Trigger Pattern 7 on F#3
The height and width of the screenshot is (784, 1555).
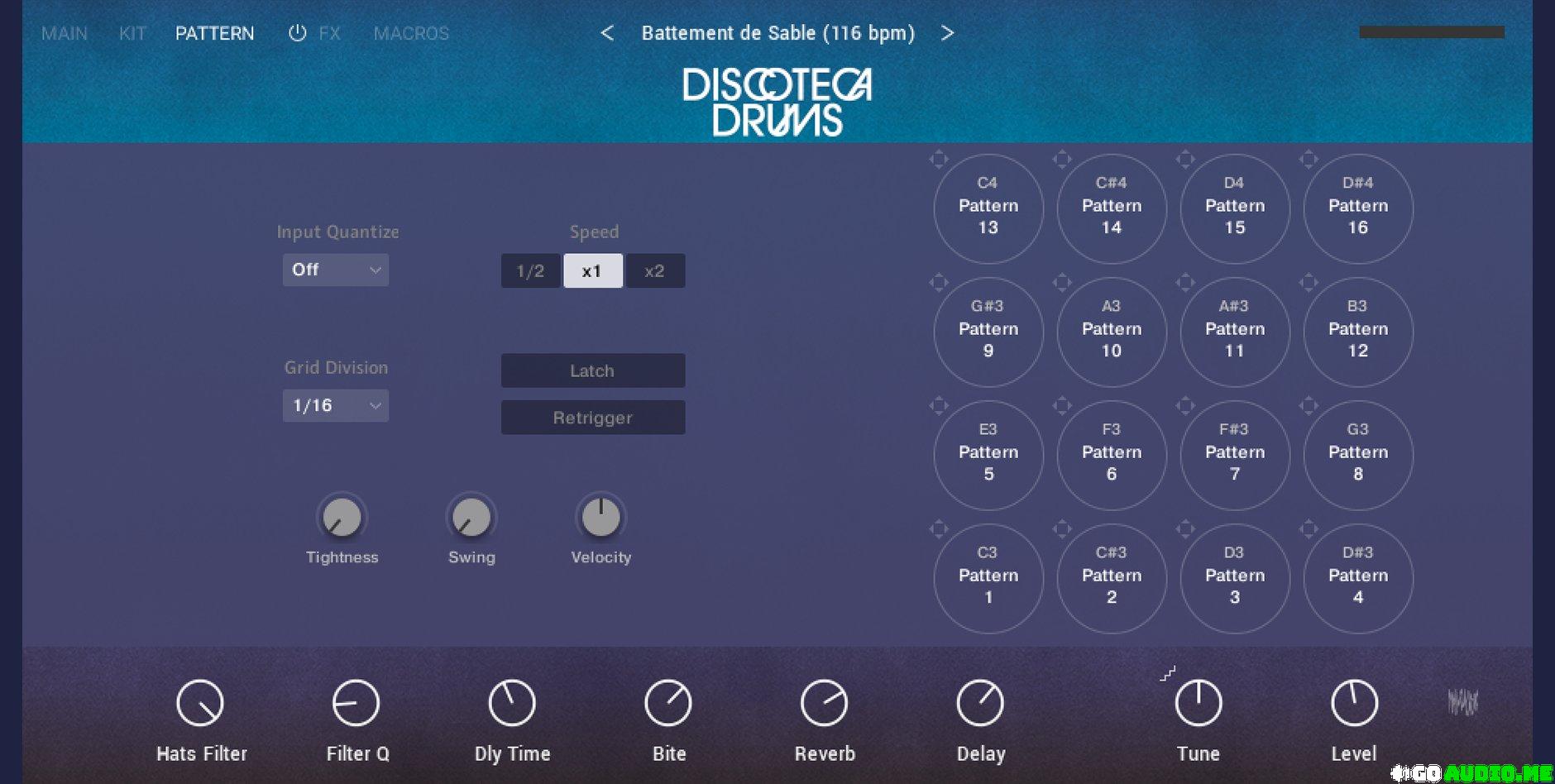click(x=1235, y=456)
